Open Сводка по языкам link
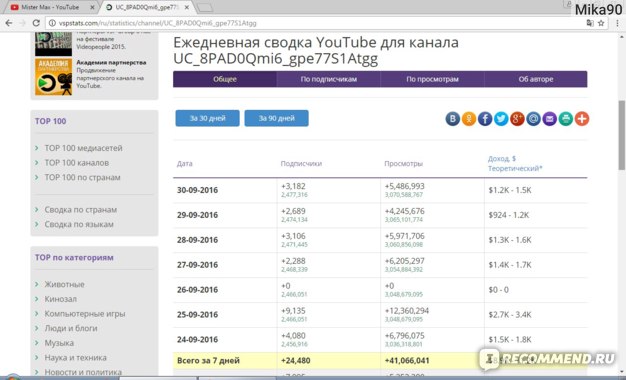Viewport: 626px width, 380px height. (79, 224)
